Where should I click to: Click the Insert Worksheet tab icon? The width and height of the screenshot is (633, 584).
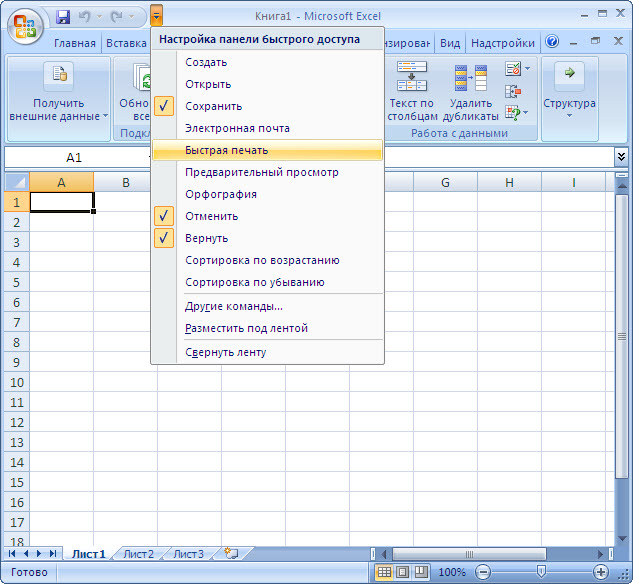click(232, 553)
